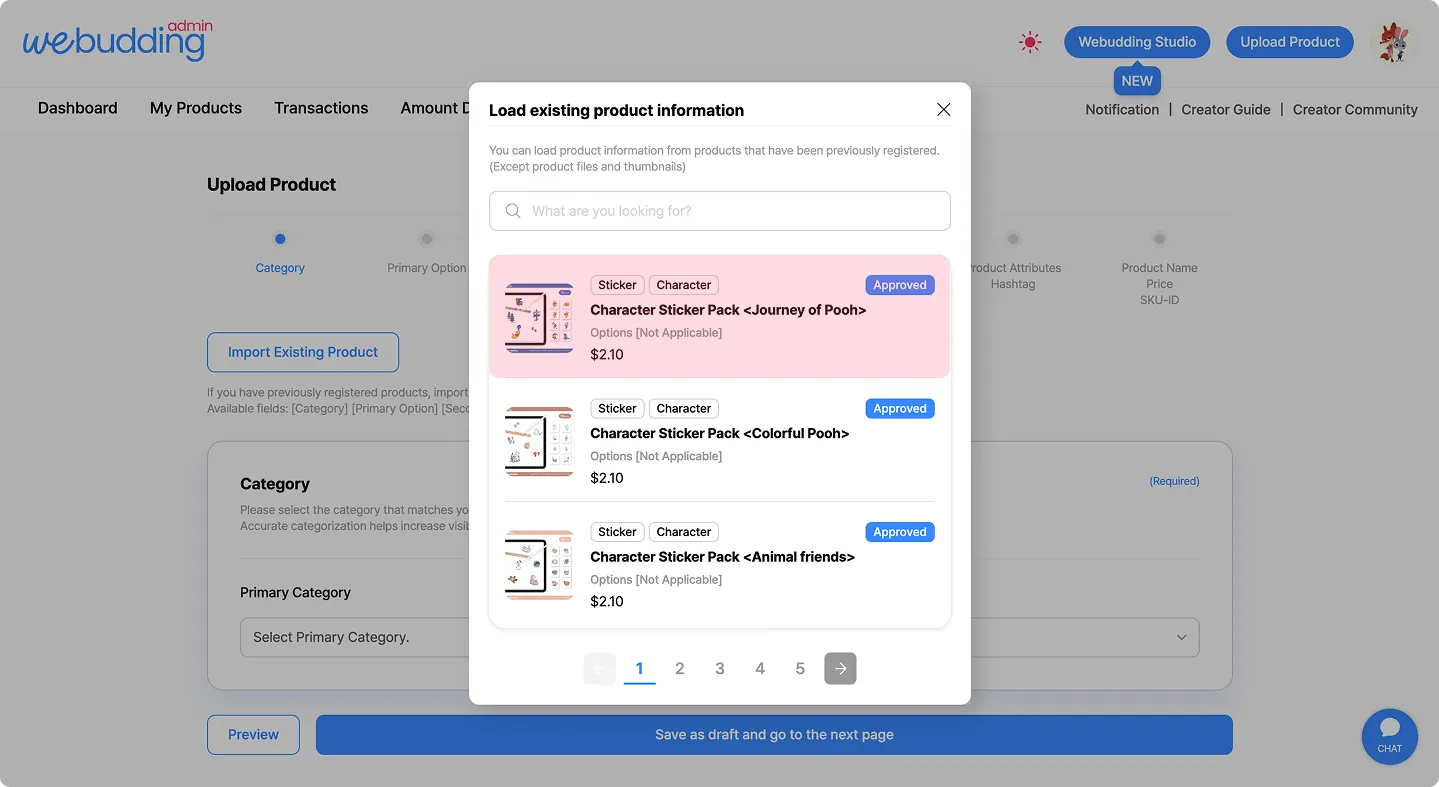
Task: Select the Category step in the progress tracker
Action: click(280, 254)
